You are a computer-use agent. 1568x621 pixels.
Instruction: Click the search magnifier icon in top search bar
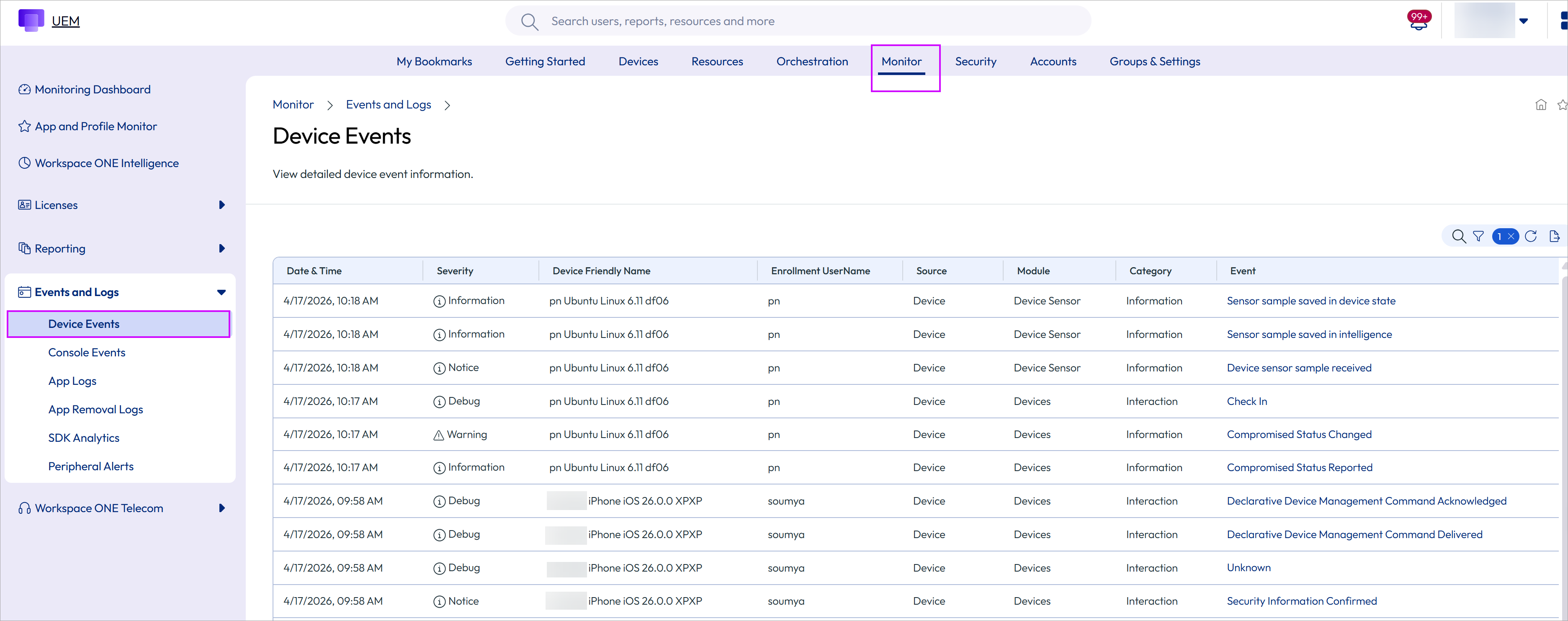point(530,22)
